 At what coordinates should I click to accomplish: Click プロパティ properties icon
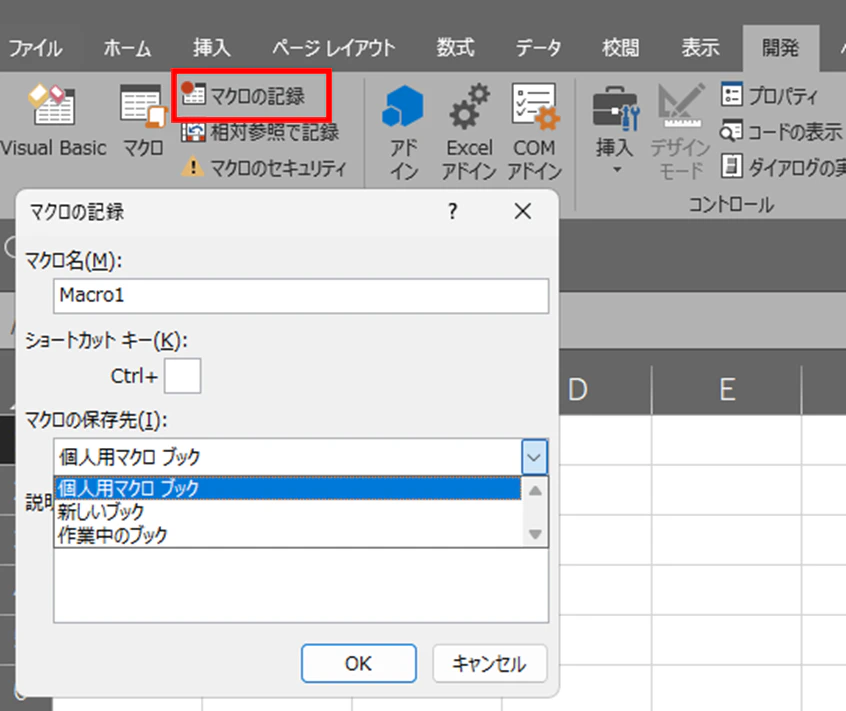(769, 95)
